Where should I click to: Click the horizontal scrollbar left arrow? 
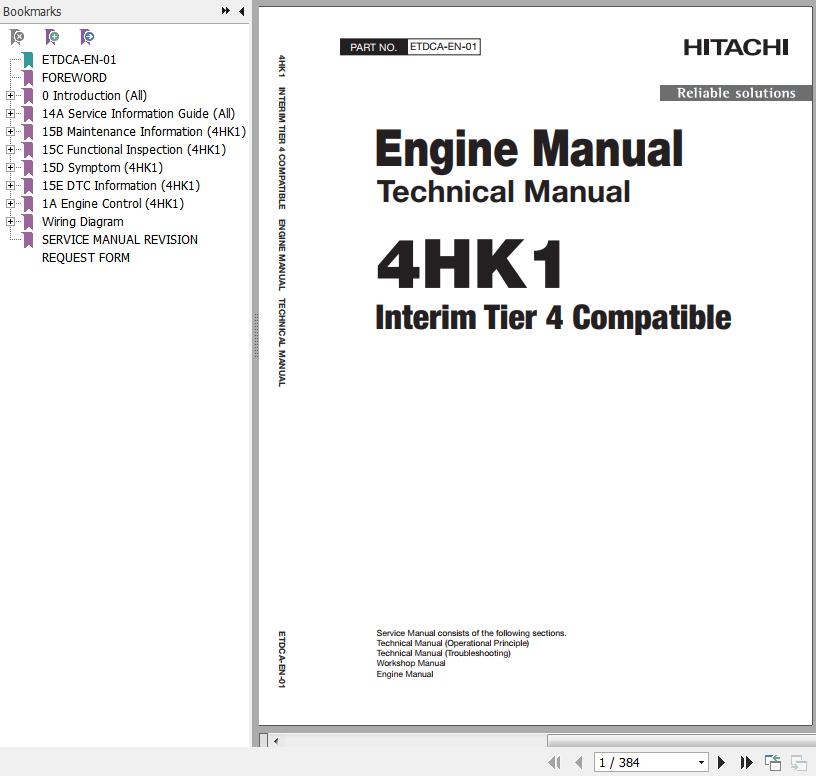click(x=276, y=741)
